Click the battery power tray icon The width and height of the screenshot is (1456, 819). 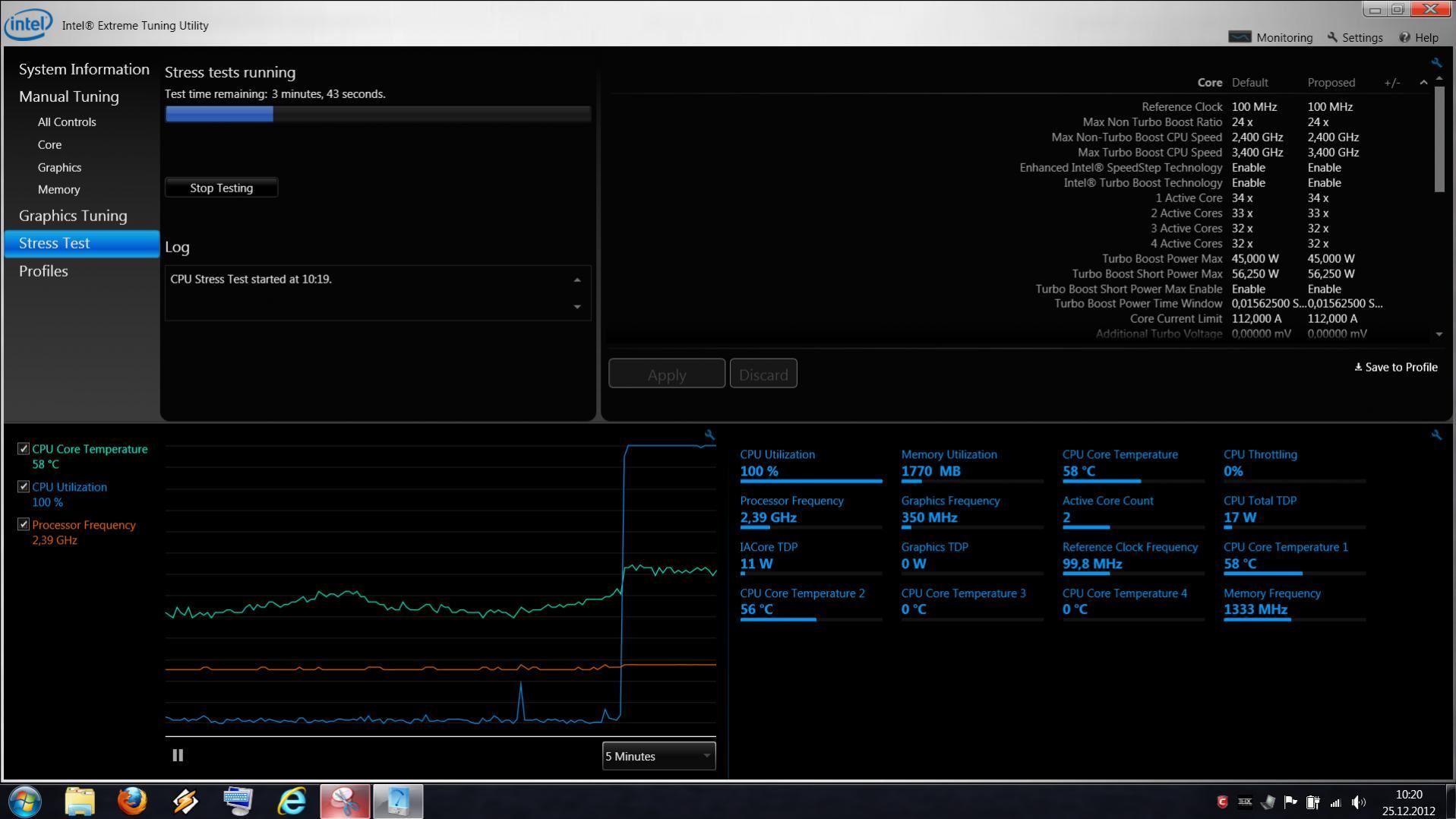point(1313,802)
